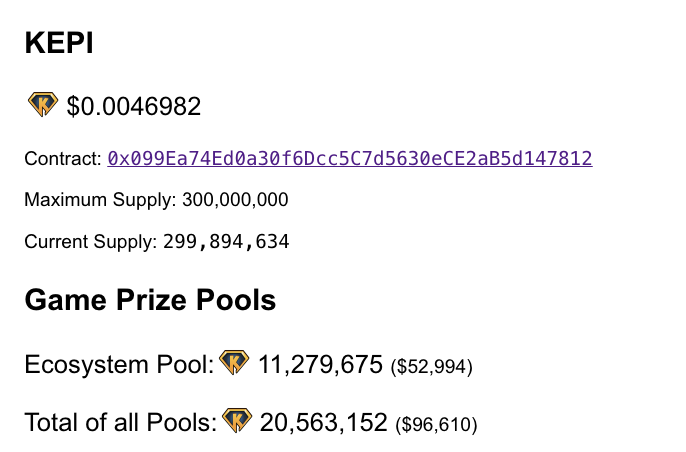Click the Maximum Supply value 300,000,000
686x452 pixels.
235,200
